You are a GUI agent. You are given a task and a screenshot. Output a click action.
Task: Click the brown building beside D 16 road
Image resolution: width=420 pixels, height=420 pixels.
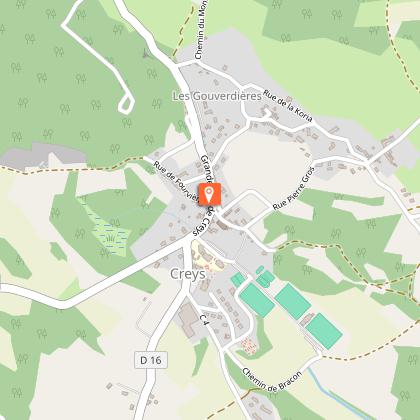pos(189,320)
